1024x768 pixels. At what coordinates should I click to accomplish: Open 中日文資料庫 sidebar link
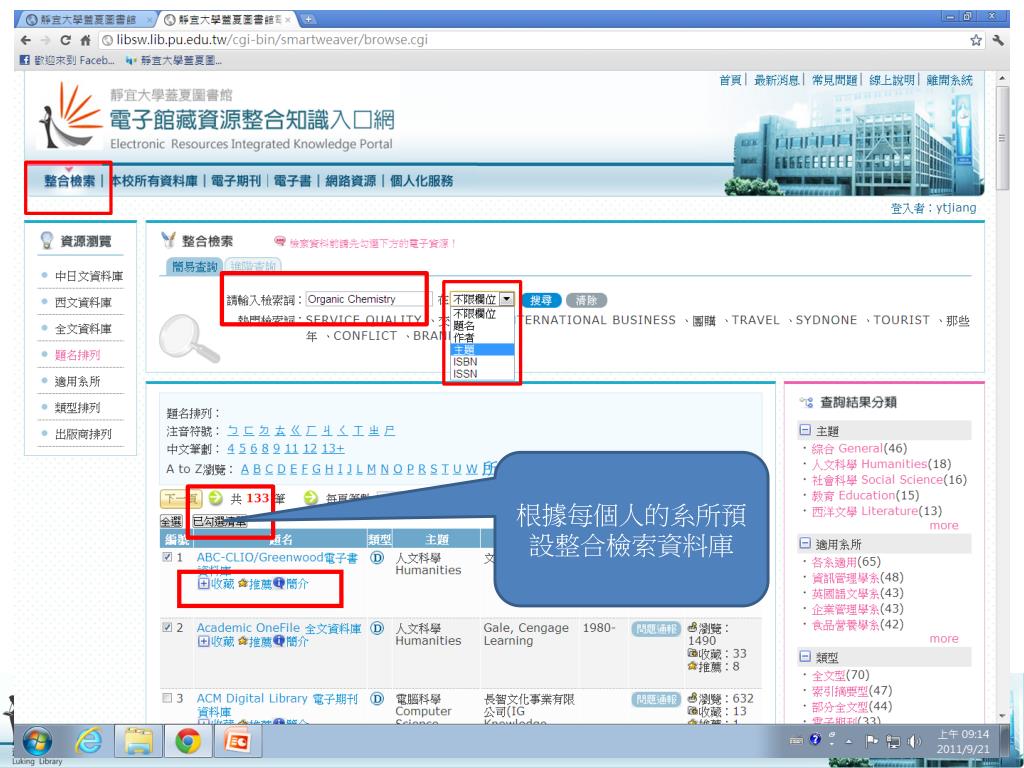(89, 276)
